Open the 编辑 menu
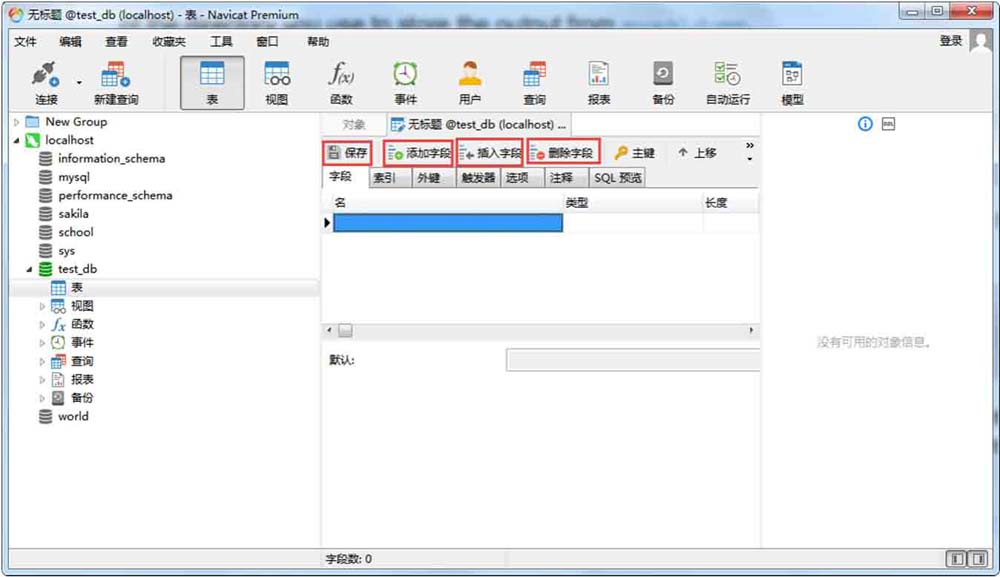 click(x=70, y=41)
